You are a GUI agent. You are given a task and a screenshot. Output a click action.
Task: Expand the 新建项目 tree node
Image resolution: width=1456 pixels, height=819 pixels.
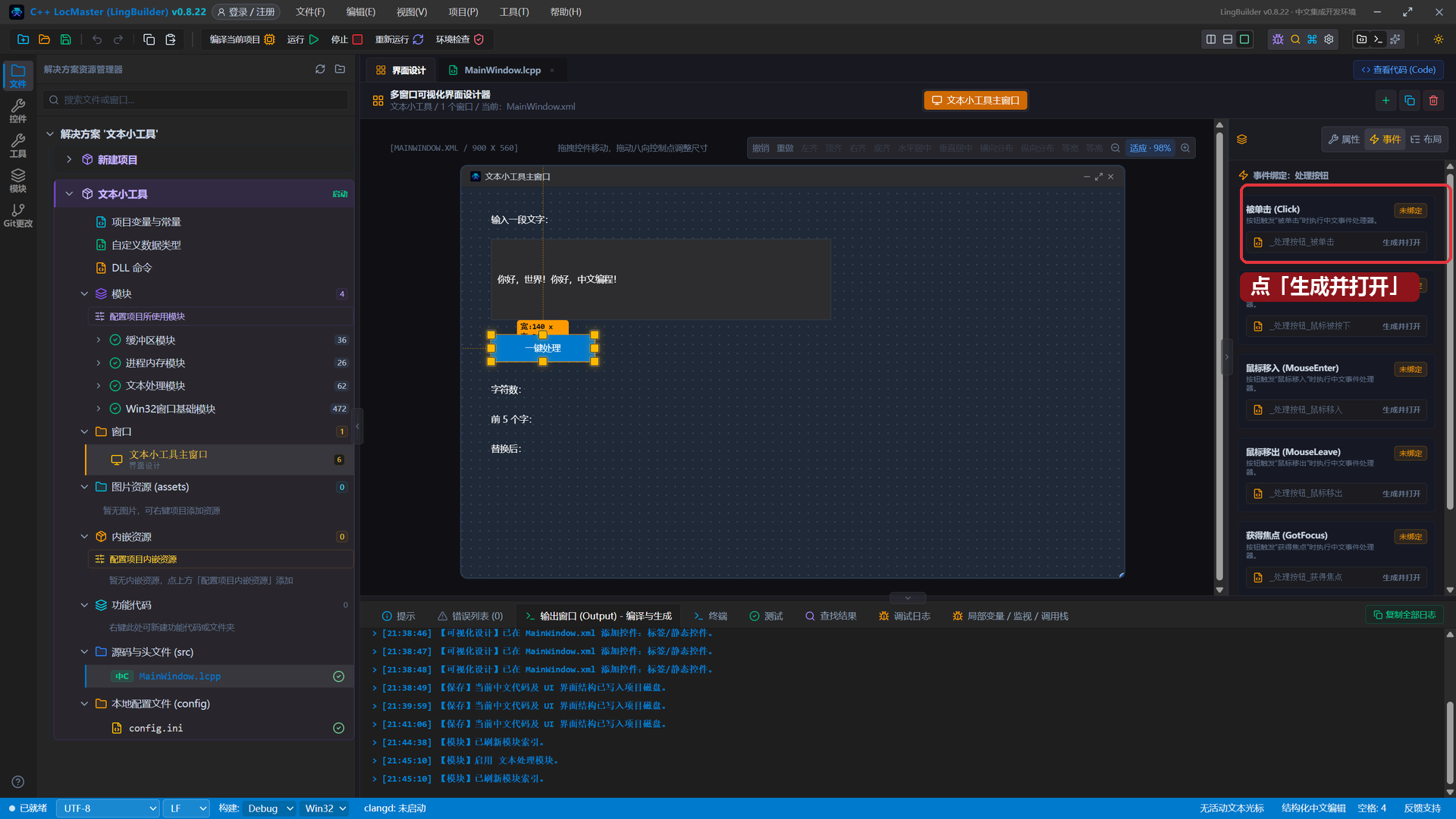(69, 159)
